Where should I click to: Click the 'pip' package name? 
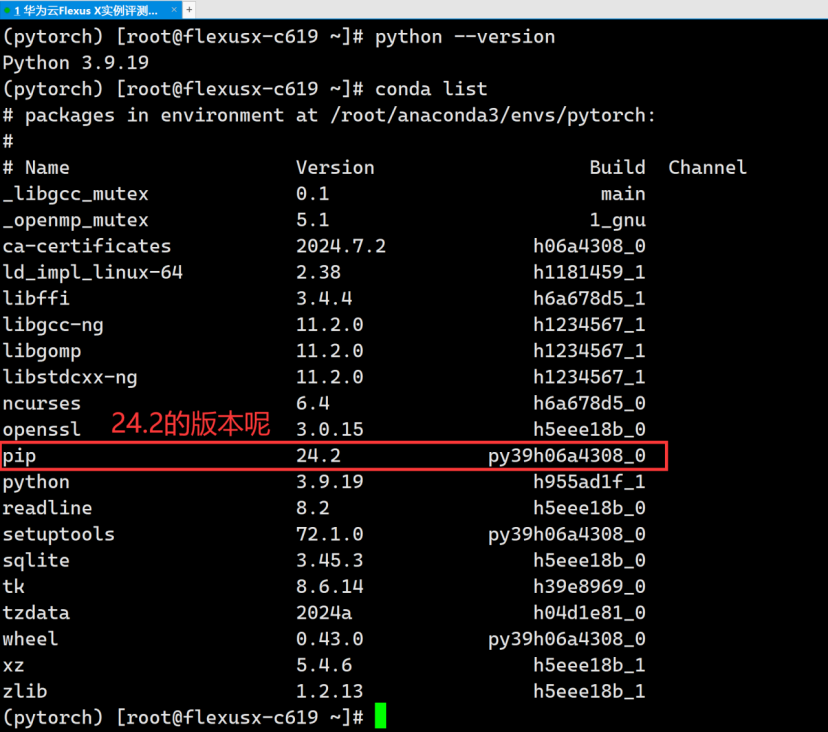pyautogui.click(x=19, y=456)
